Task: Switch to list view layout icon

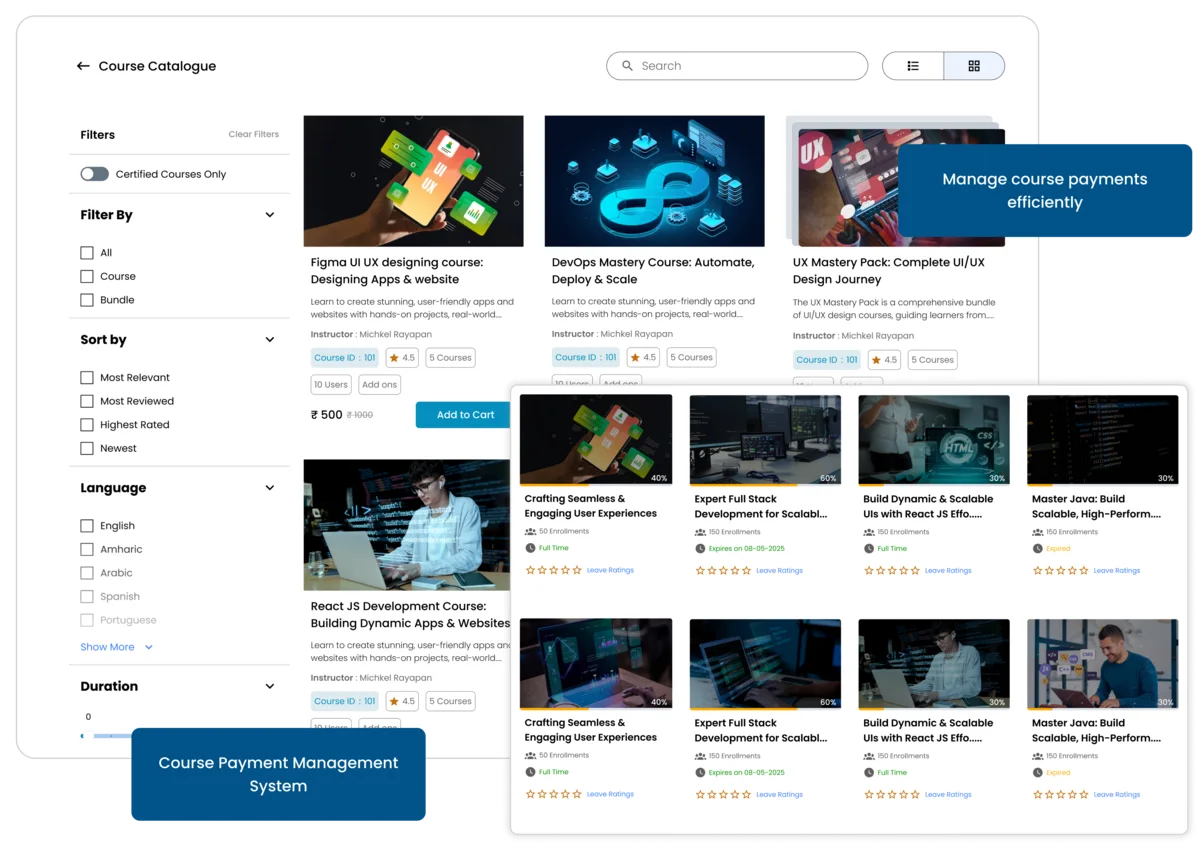Action: coord(913,66)
